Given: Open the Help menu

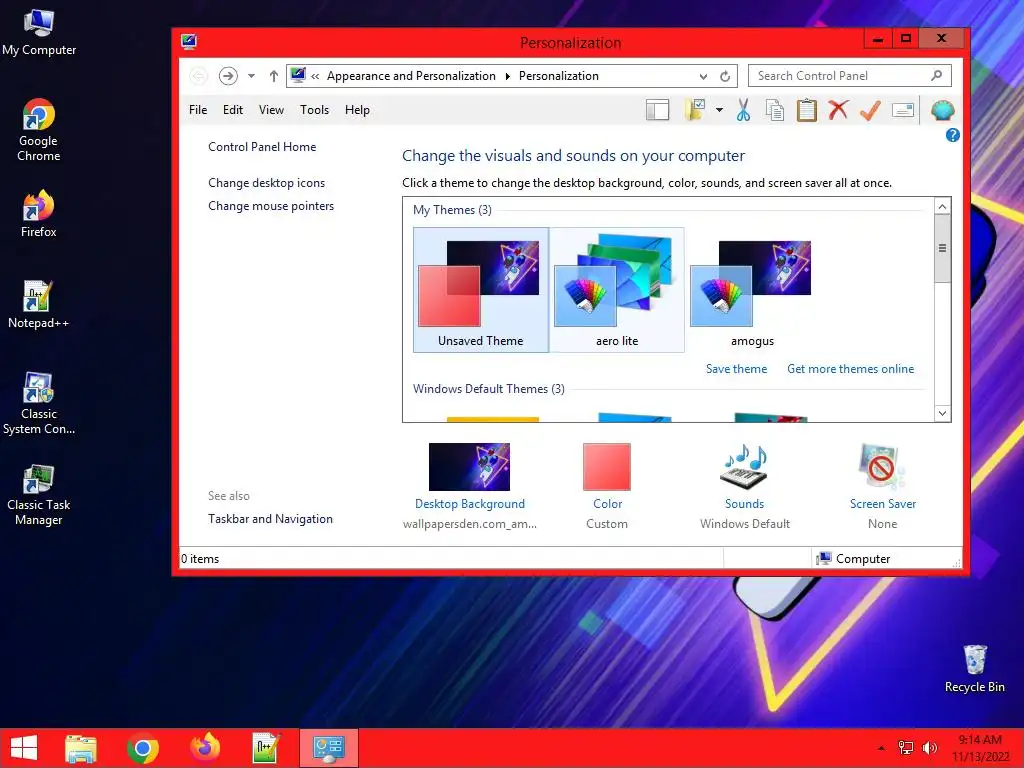Looking at the screenshot, I should [357, 110].
